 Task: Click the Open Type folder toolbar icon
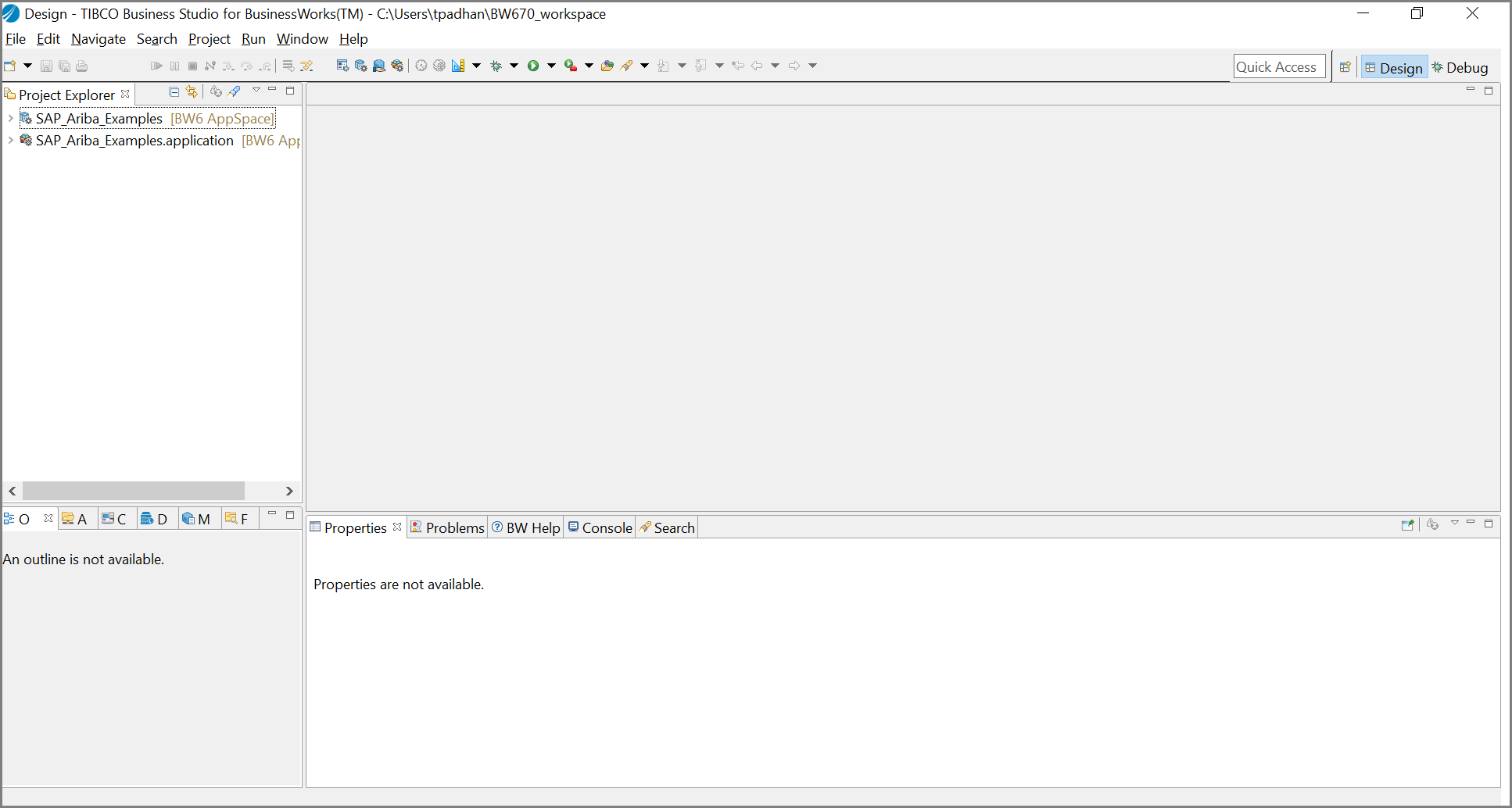[x=607, y=66]
